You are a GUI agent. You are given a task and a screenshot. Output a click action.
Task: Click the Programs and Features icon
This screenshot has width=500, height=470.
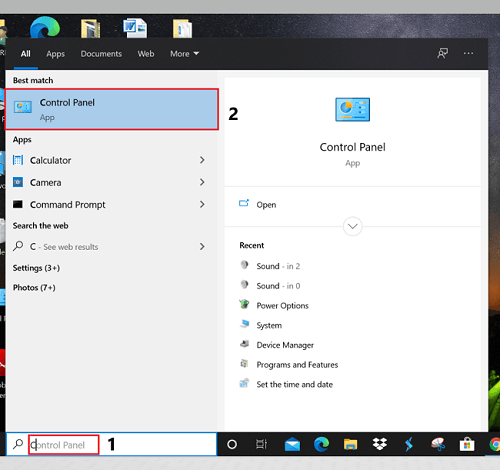click(x=244, y=363)
